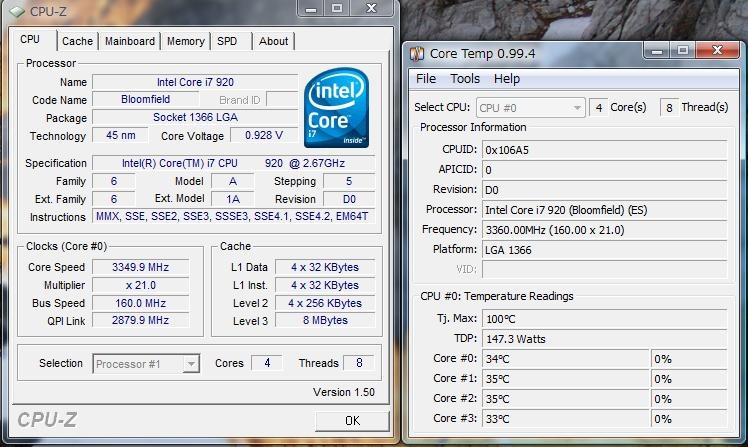Open the About tab in CPU-Z

click(273, 41)
